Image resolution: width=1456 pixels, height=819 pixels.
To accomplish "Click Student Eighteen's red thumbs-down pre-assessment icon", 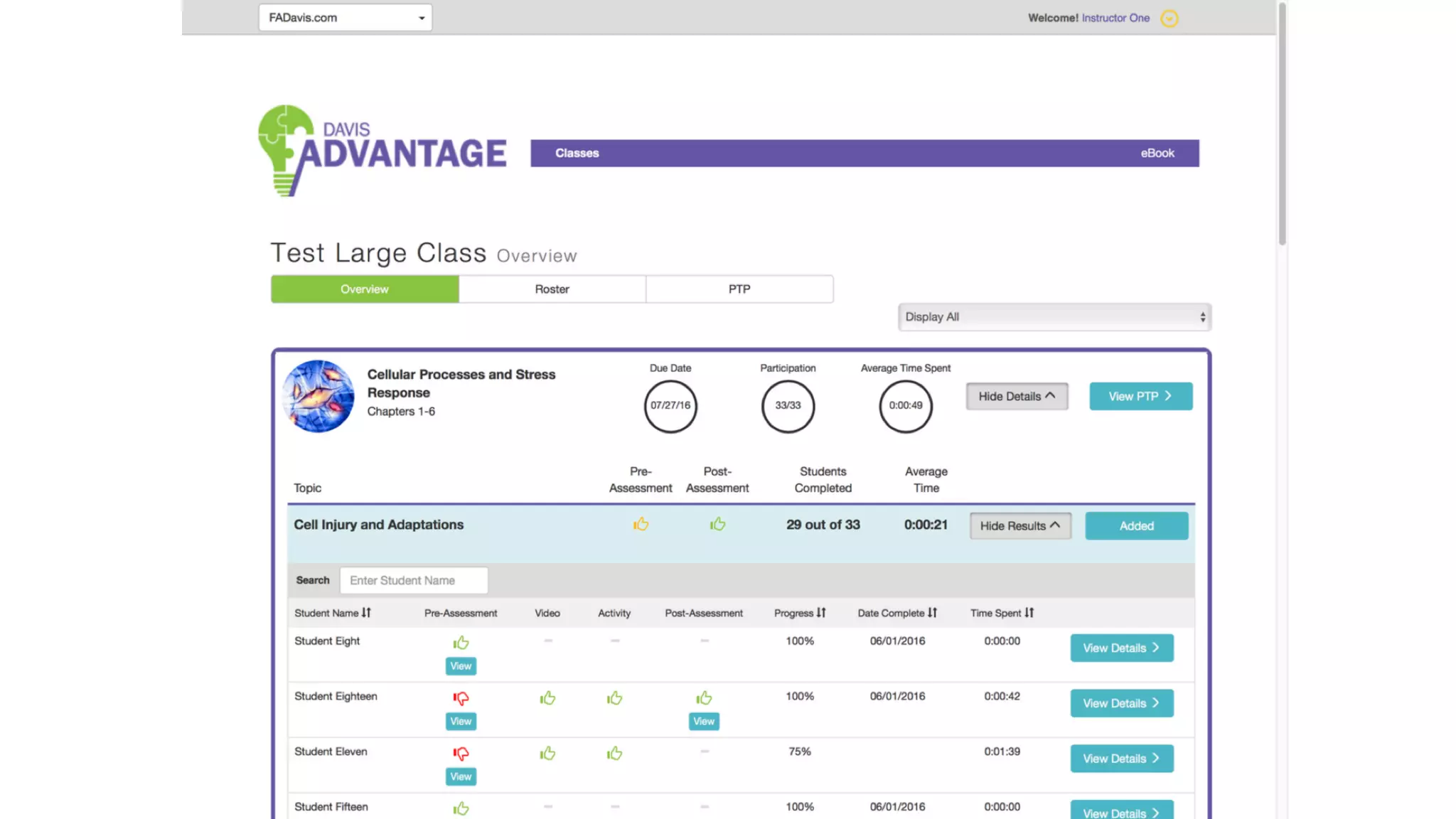I will tap(461, 698).
